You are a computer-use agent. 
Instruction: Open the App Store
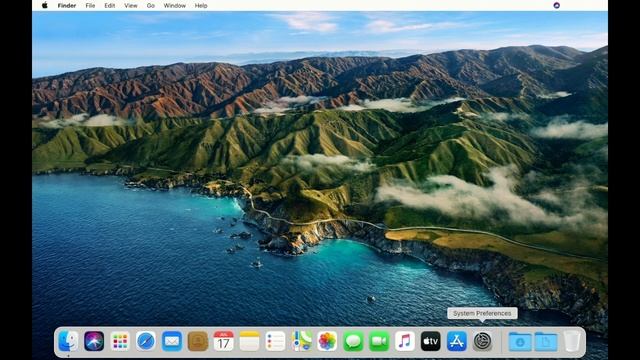point(457,341)
